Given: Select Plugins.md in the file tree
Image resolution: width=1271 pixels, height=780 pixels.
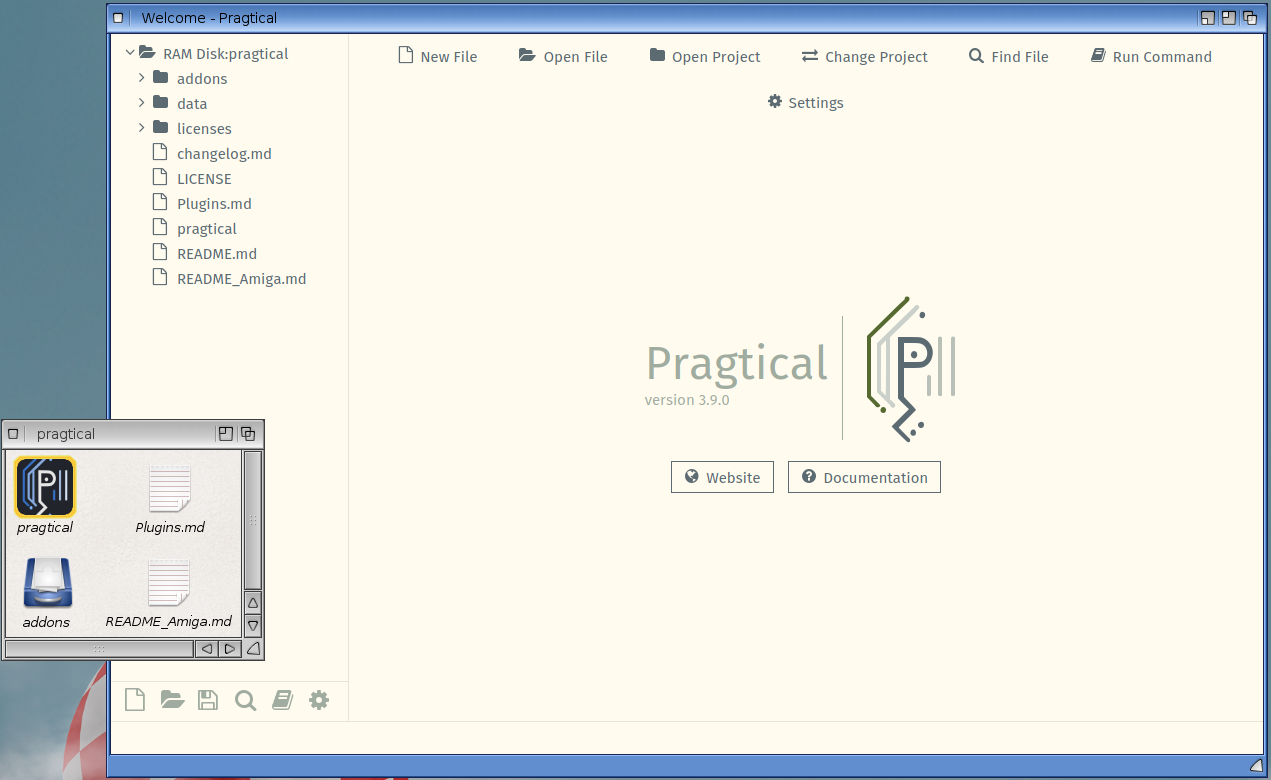Looking at the screenshot, I should click(x=214, y=203).
